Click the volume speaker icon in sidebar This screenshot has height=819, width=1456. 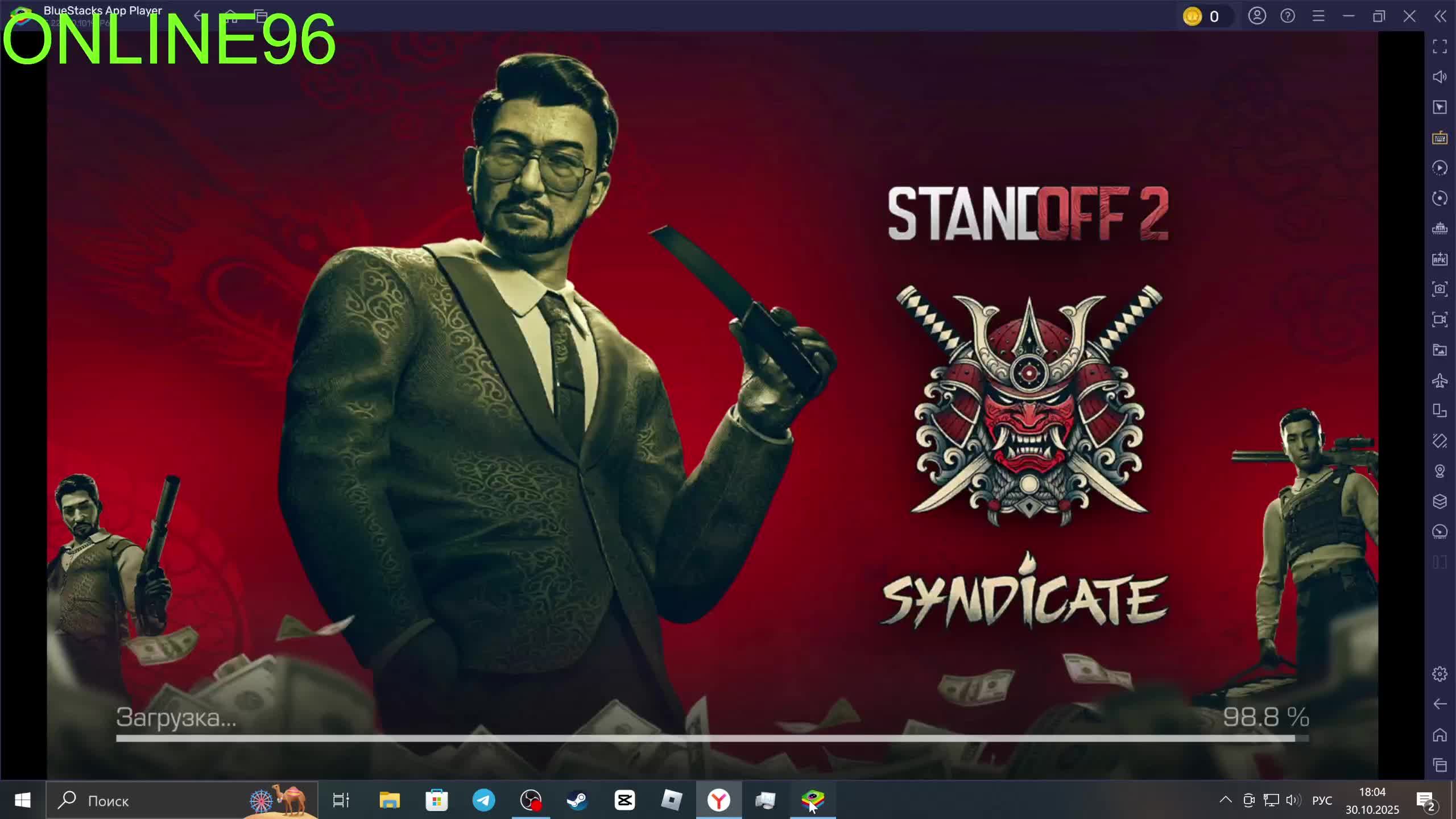point(1440,77)
